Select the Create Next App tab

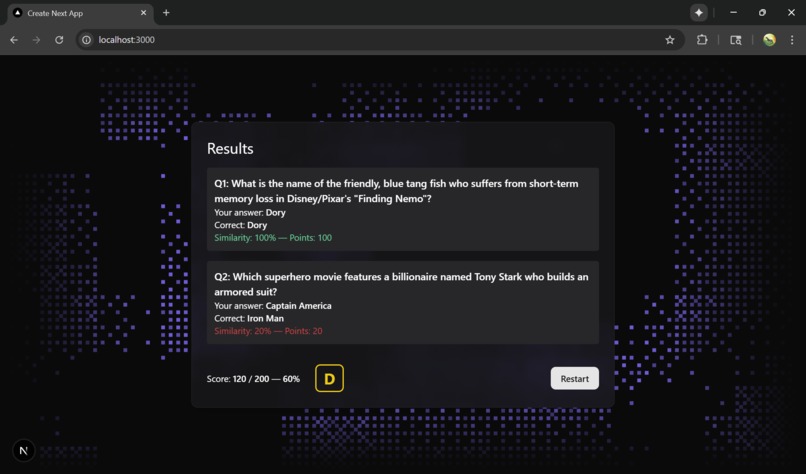(80, 13)
